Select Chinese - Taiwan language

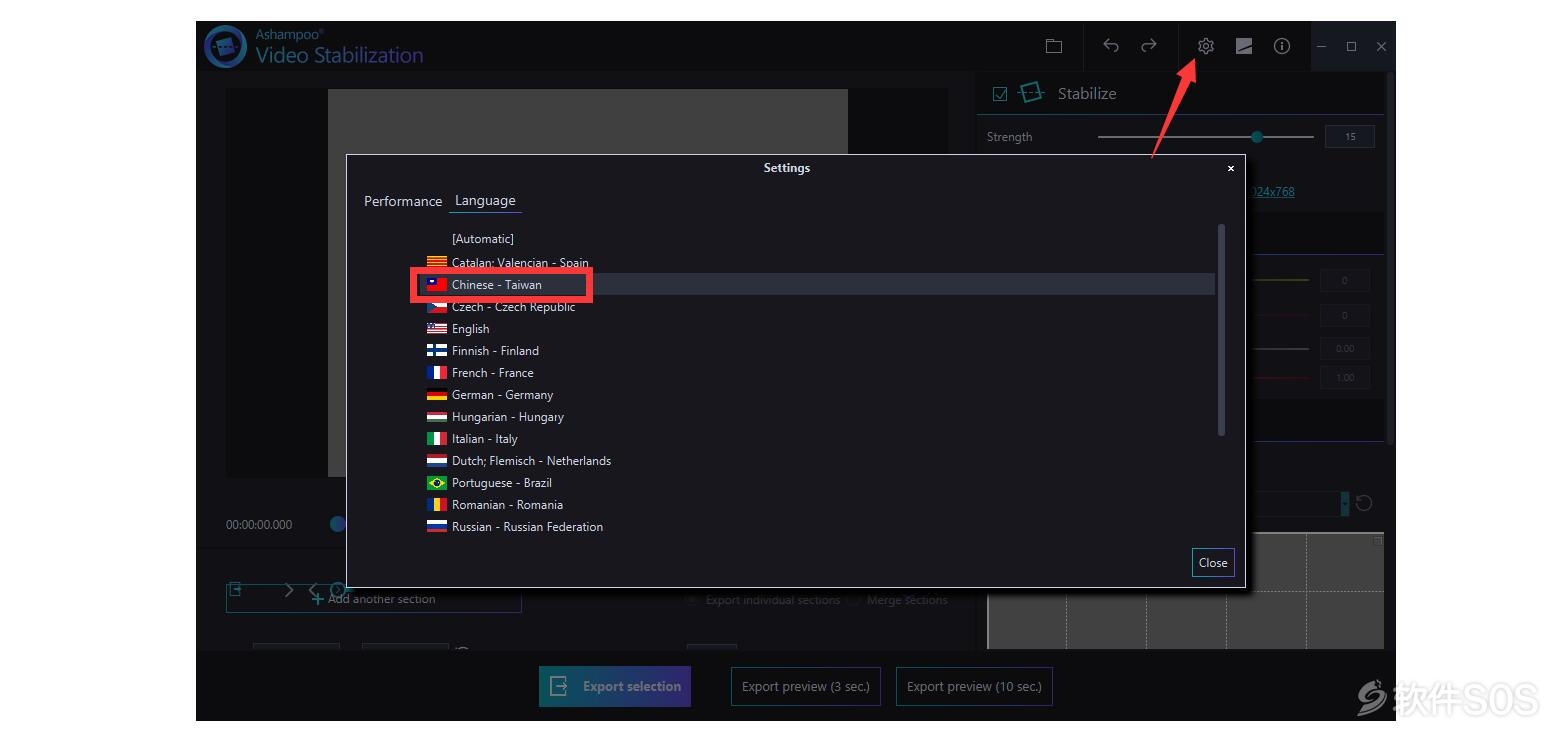(496, 285)
